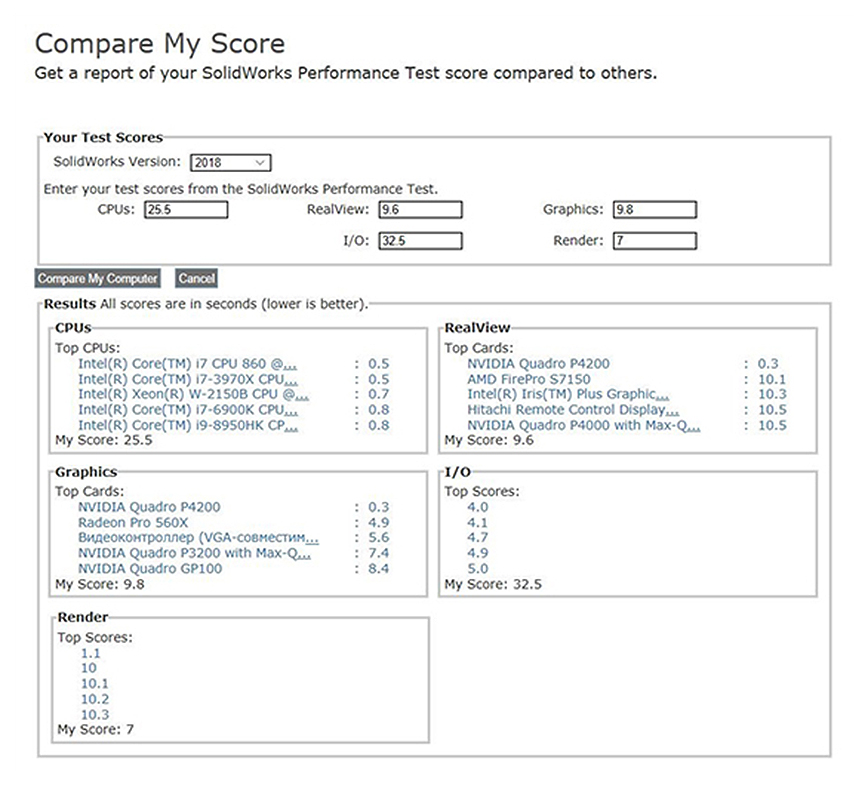
Task: Click the 10 Render top score
Action: tap(89, 668)
